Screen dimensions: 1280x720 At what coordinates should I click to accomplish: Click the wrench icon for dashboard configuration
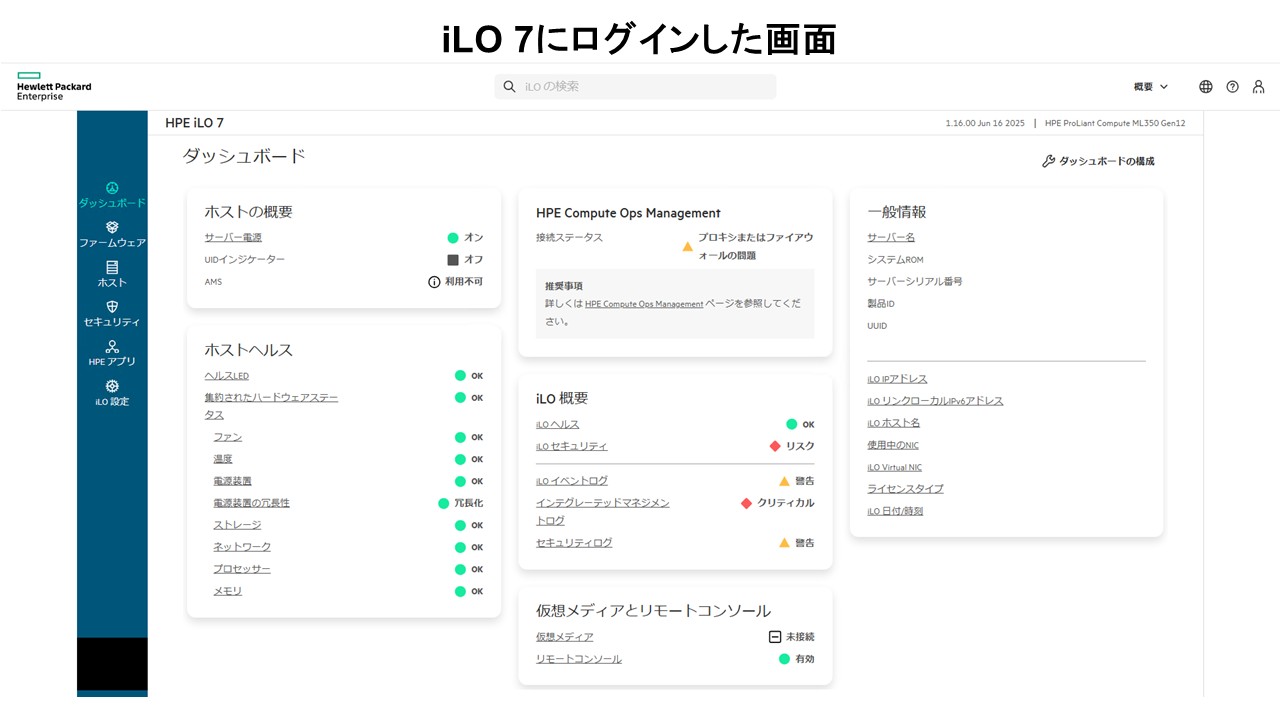(1048, 161)
